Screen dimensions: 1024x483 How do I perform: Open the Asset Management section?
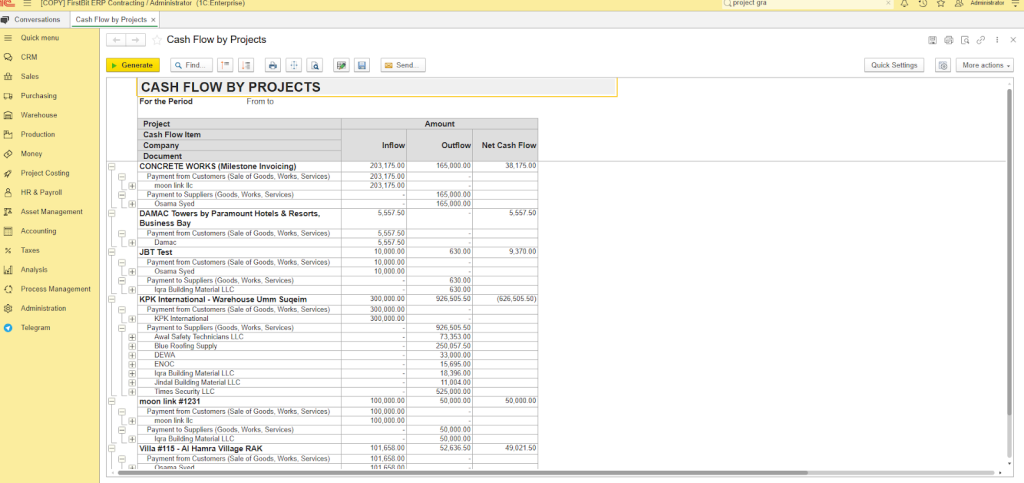[x=52, y=211]
